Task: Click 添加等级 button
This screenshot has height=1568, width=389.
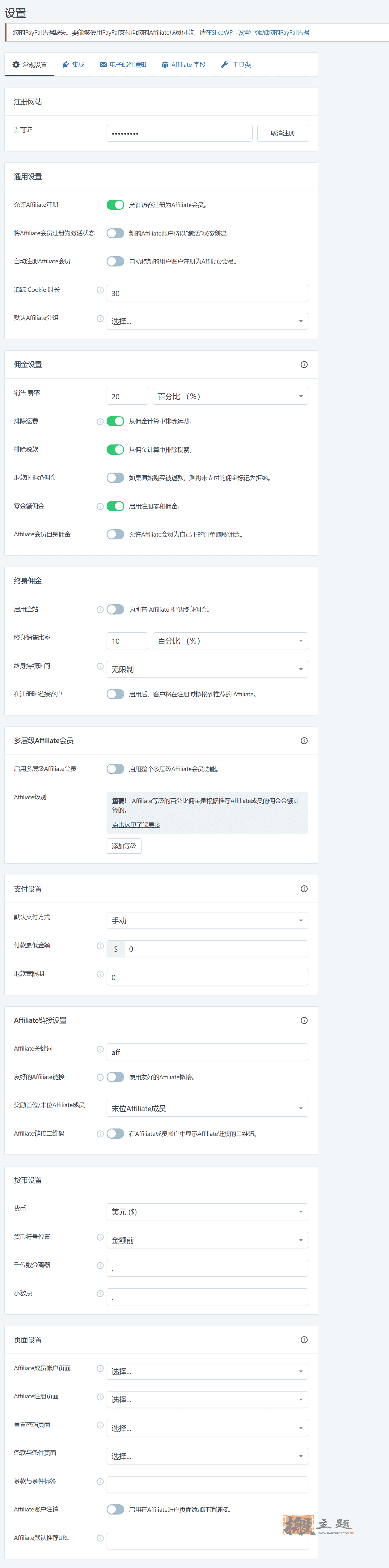Action: coord(124,846)
